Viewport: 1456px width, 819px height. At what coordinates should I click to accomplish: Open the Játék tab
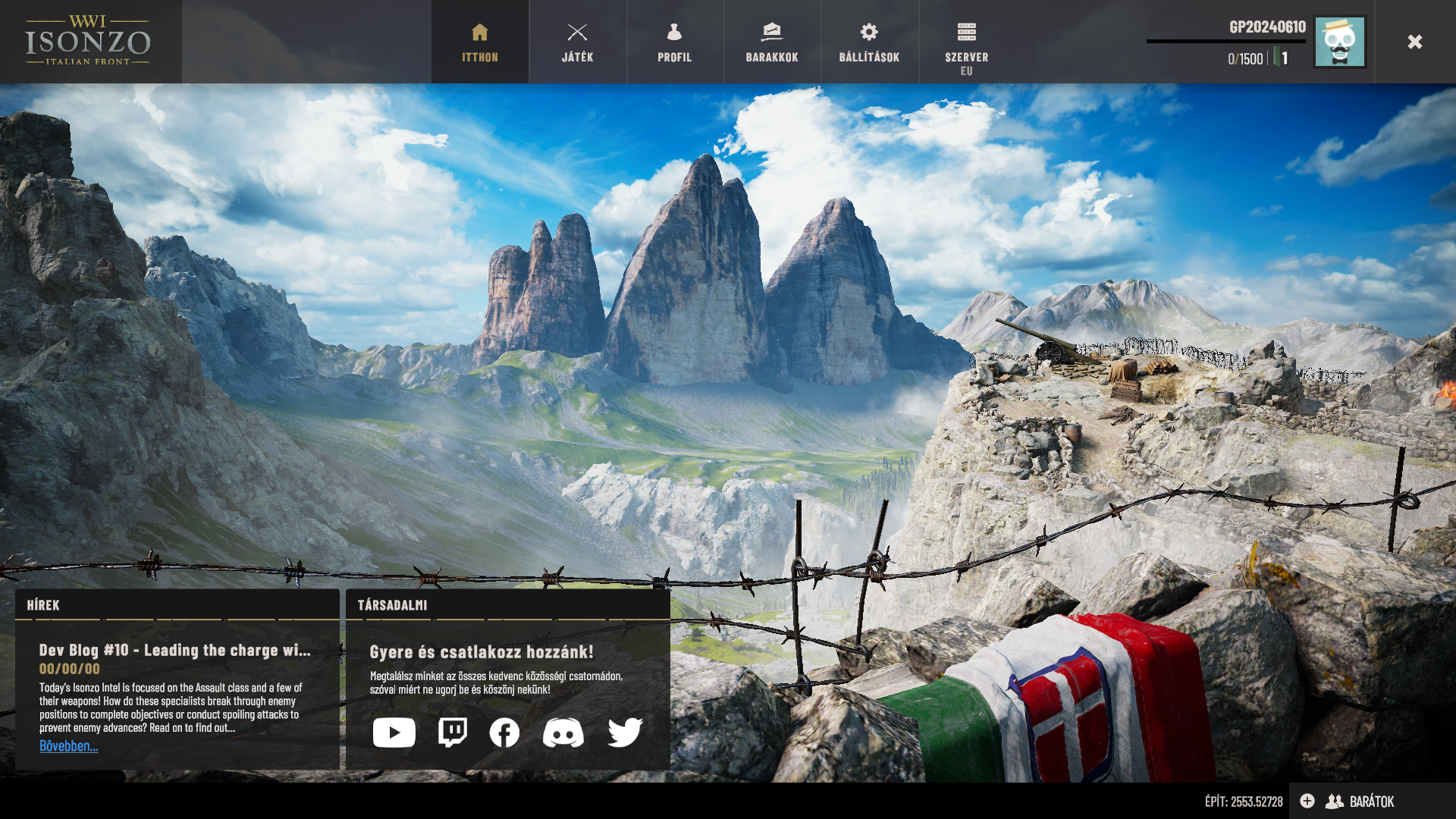(577, 42)
